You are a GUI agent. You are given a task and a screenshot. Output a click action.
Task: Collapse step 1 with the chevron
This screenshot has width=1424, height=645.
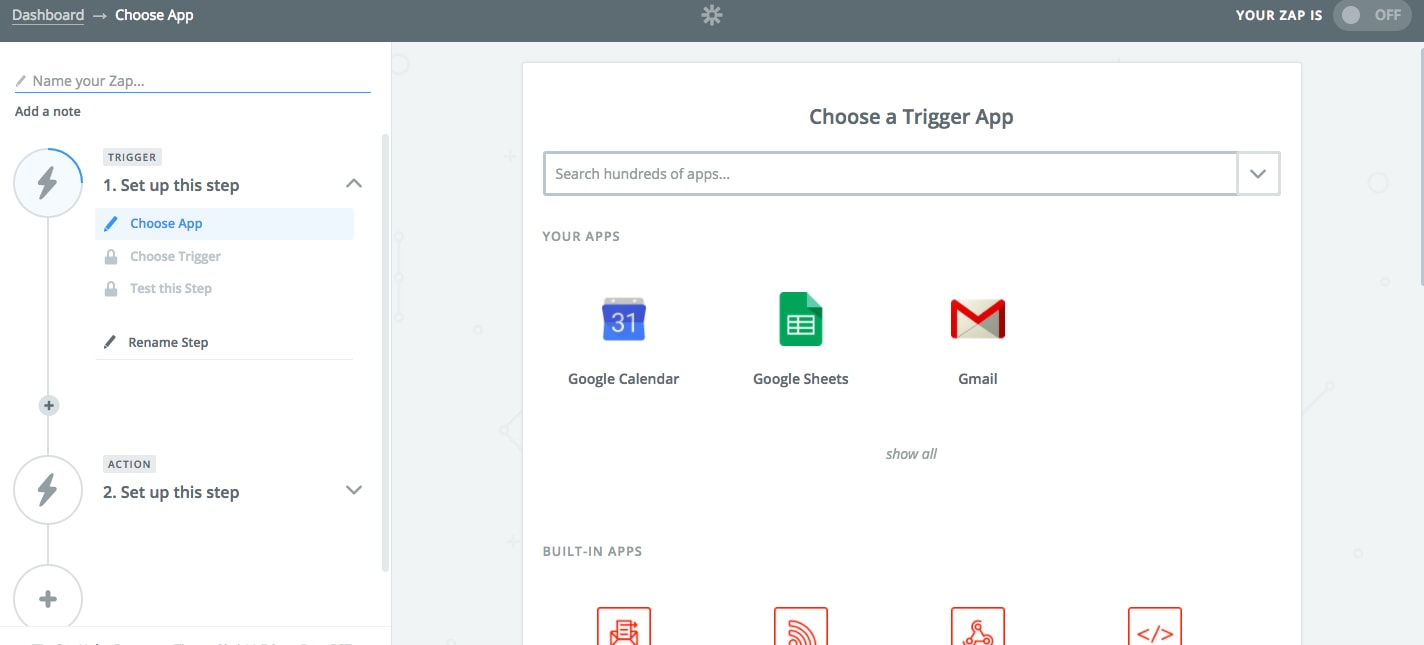353,184
